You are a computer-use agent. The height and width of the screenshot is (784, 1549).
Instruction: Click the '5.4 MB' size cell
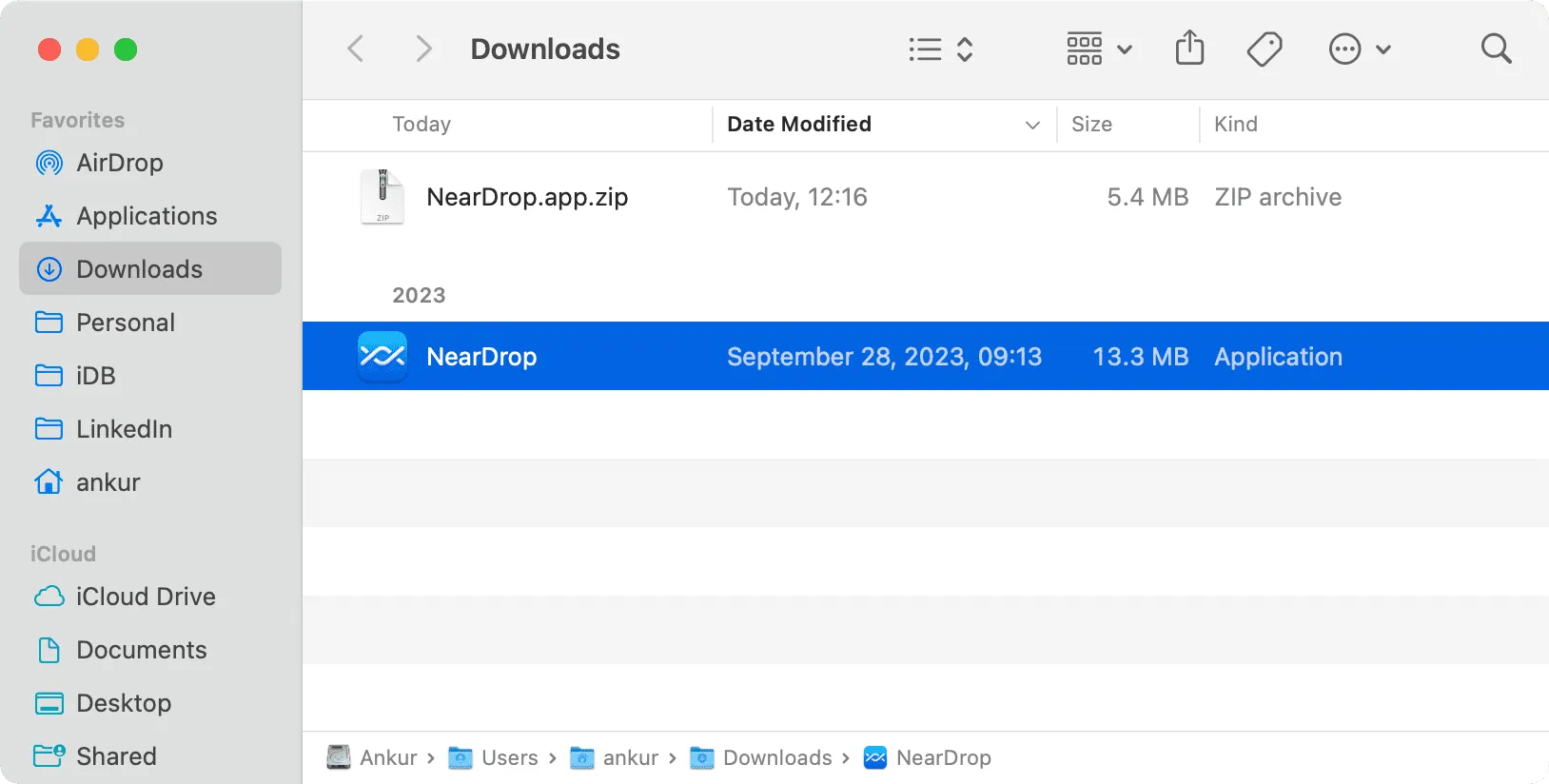click(1147, 197)
